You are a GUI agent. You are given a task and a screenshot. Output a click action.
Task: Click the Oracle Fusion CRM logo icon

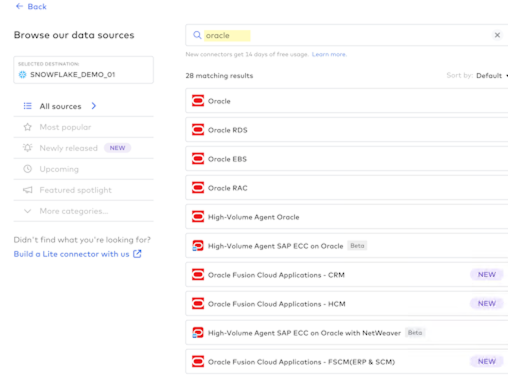(198, 275)
